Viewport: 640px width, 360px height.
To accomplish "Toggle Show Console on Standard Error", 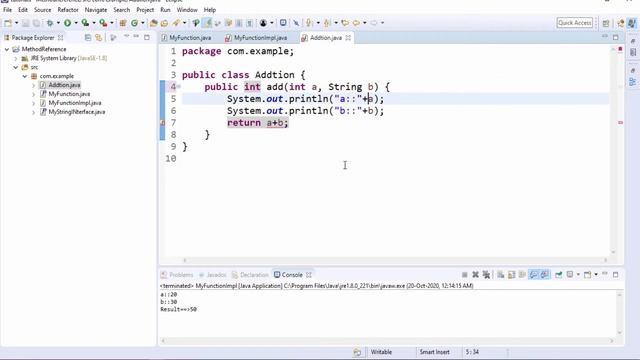I will tap(544, 275).
